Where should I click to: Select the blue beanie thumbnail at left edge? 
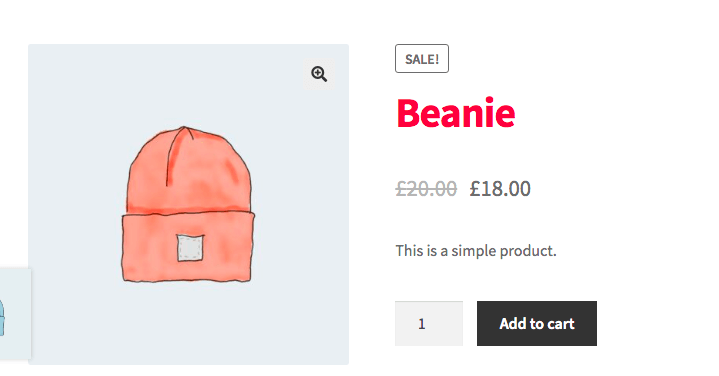[15, 314]
